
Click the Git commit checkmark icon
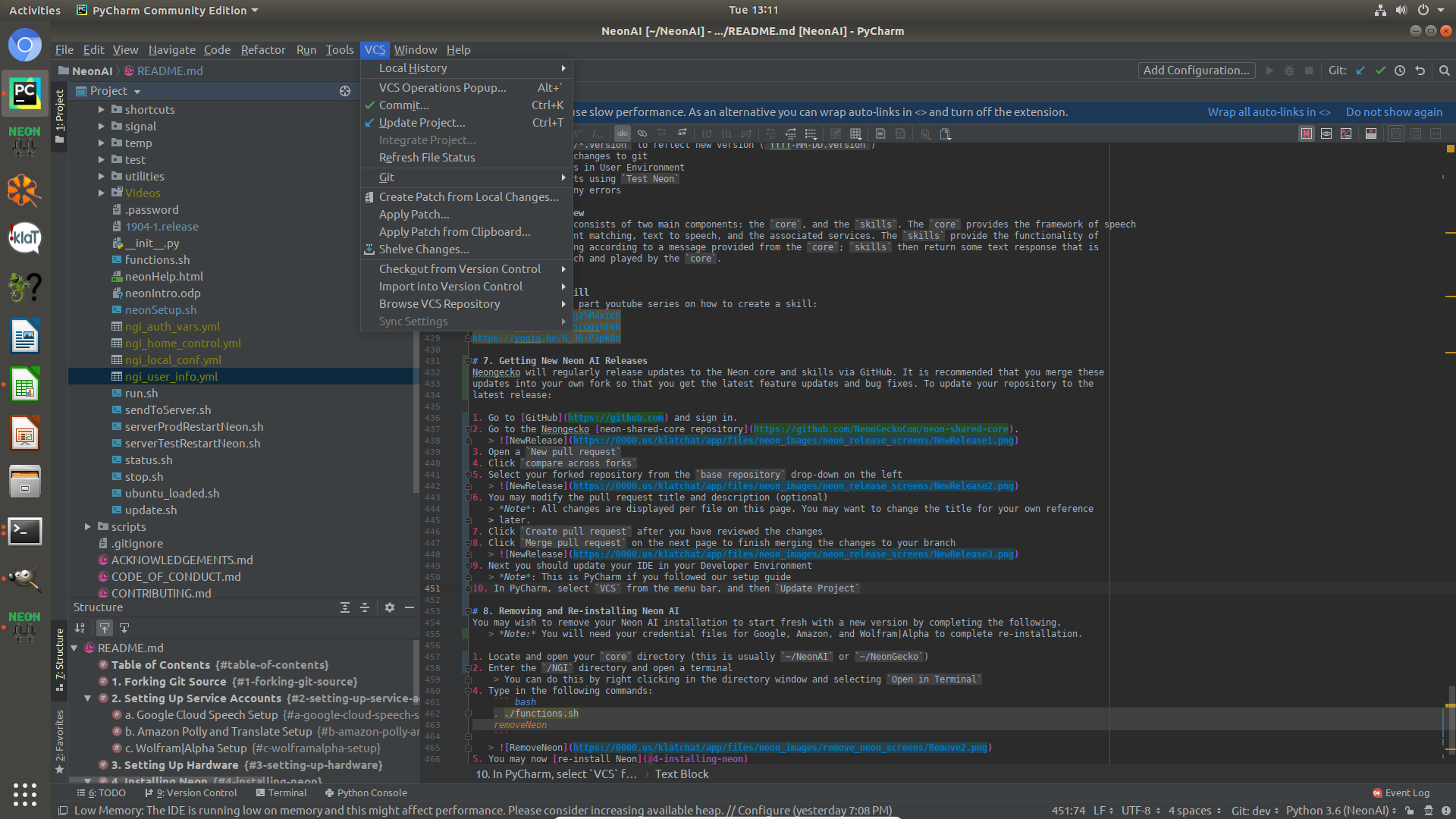click(x=1380, y=71)
